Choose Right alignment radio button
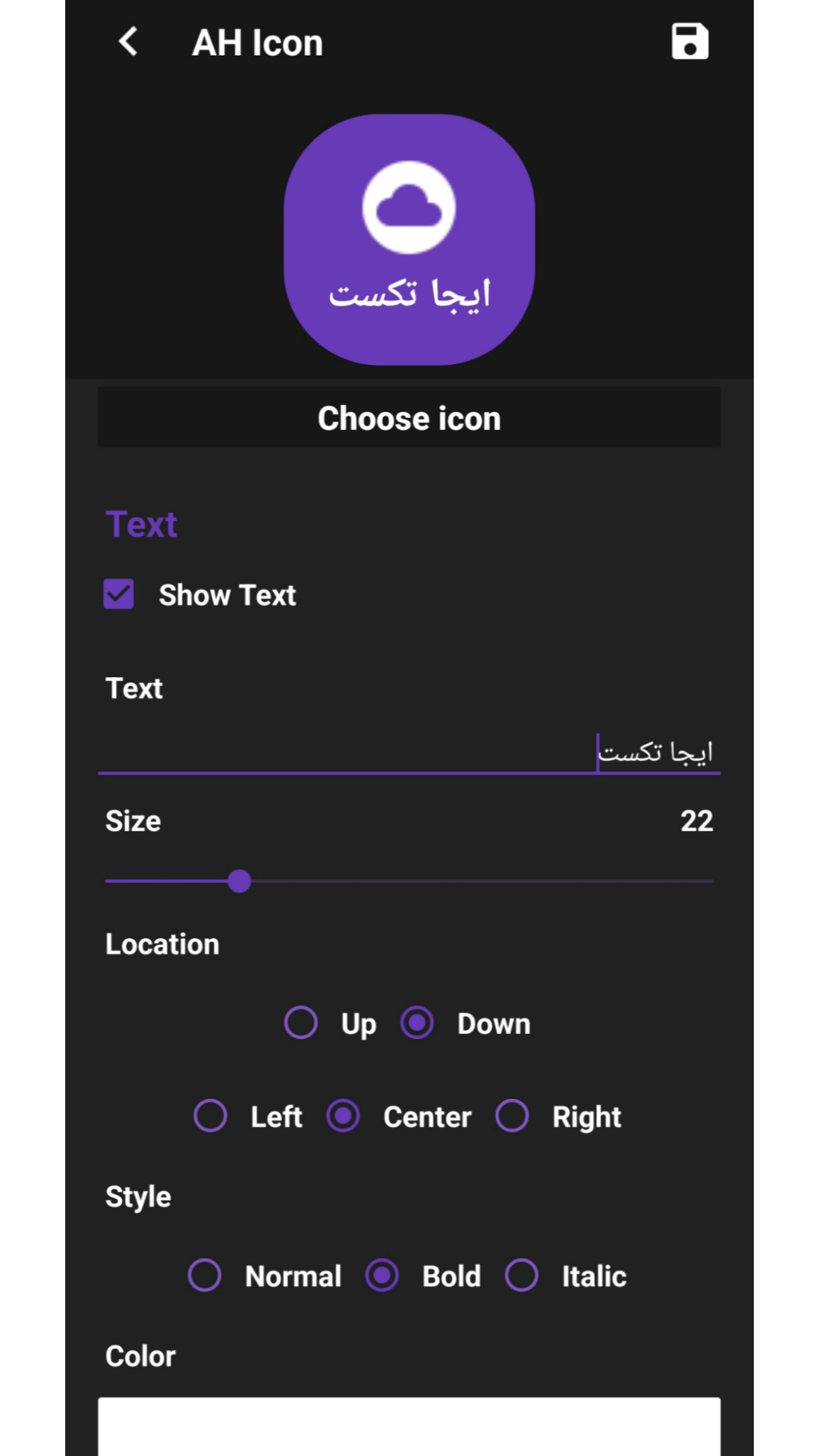 [512, 1116]
